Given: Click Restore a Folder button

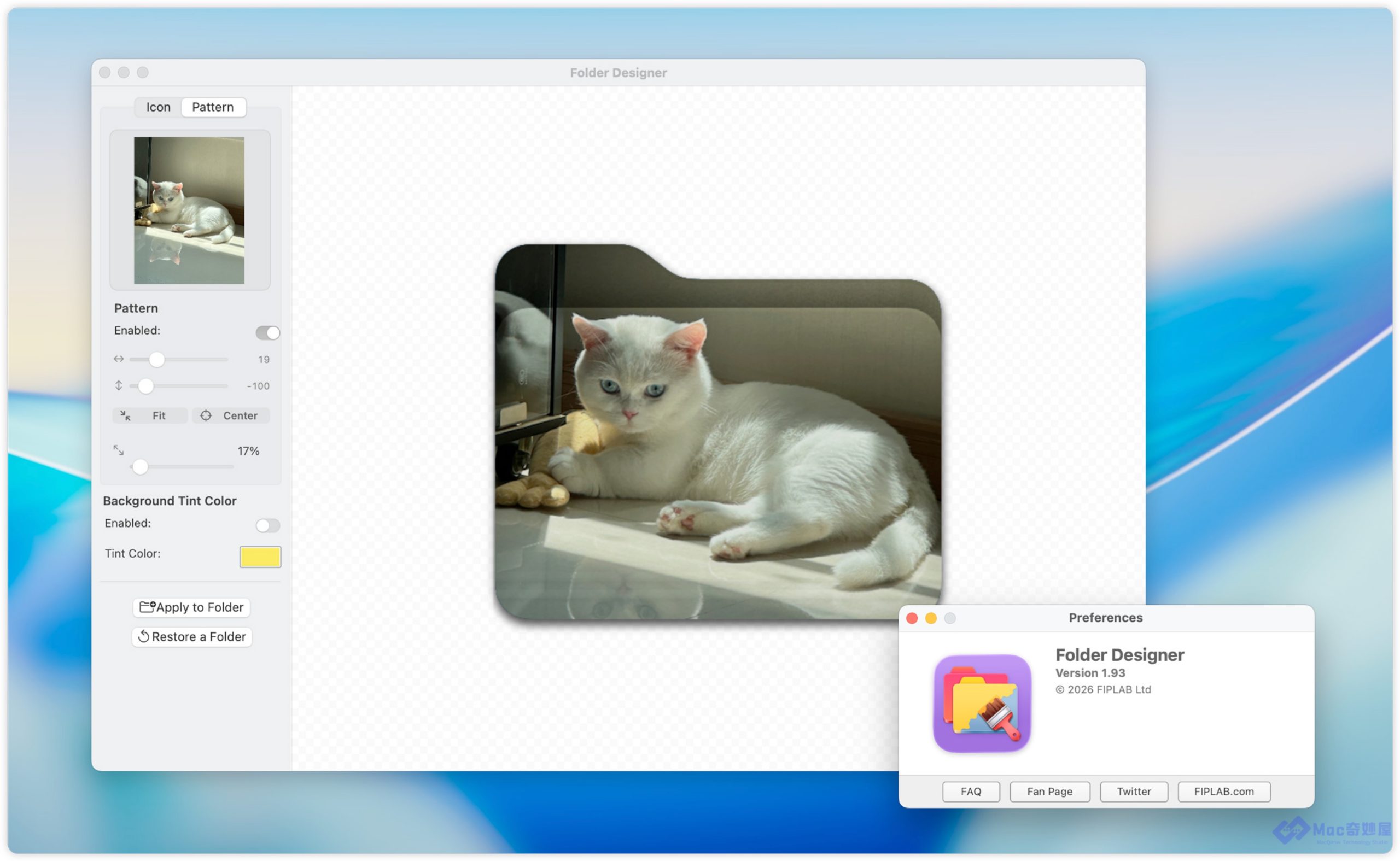Looking at the screenshot, I should tap(191, 637).
